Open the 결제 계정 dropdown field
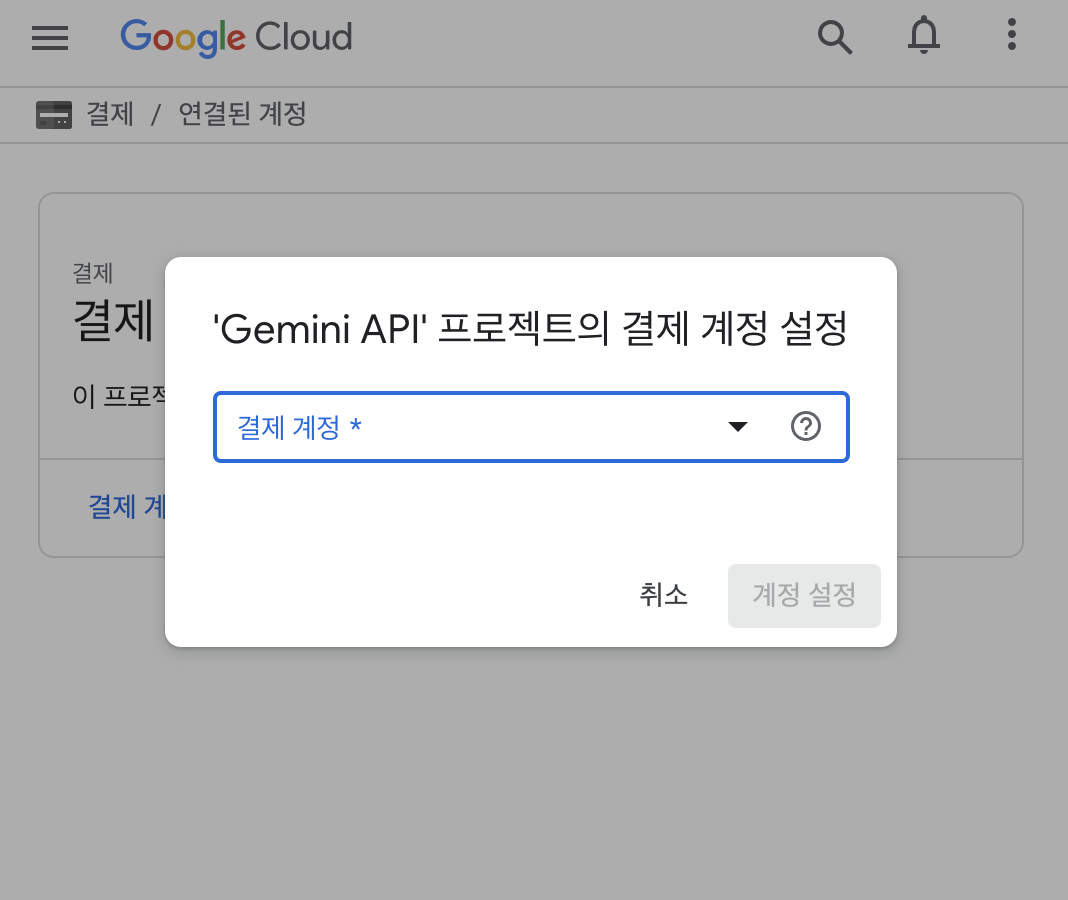The width and height of the screenshot is (1068, 900). coord(531,427)
